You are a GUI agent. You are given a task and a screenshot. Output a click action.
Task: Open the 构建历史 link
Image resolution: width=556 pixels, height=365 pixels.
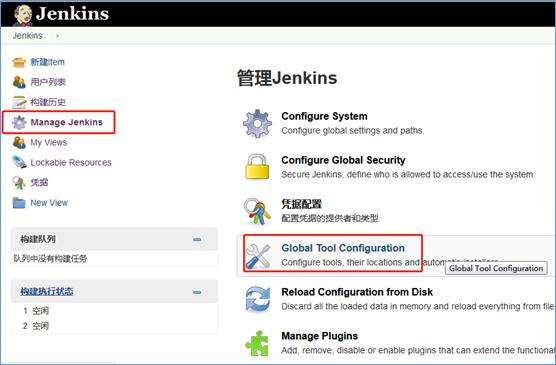[x=48, y=102]
